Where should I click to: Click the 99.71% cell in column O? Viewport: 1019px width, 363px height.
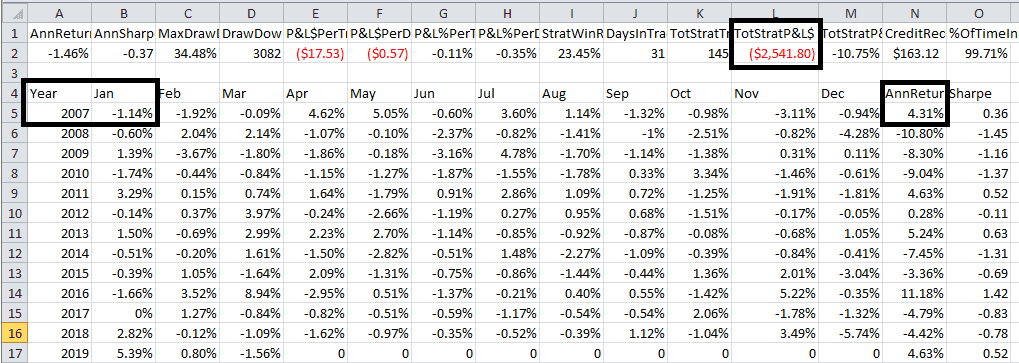[982, 53]
